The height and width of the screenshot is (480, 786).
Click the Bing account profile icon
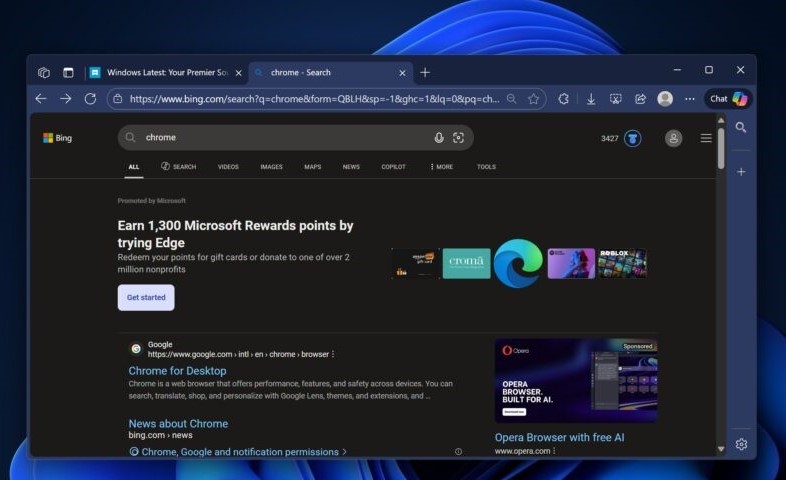pos(673,138)
